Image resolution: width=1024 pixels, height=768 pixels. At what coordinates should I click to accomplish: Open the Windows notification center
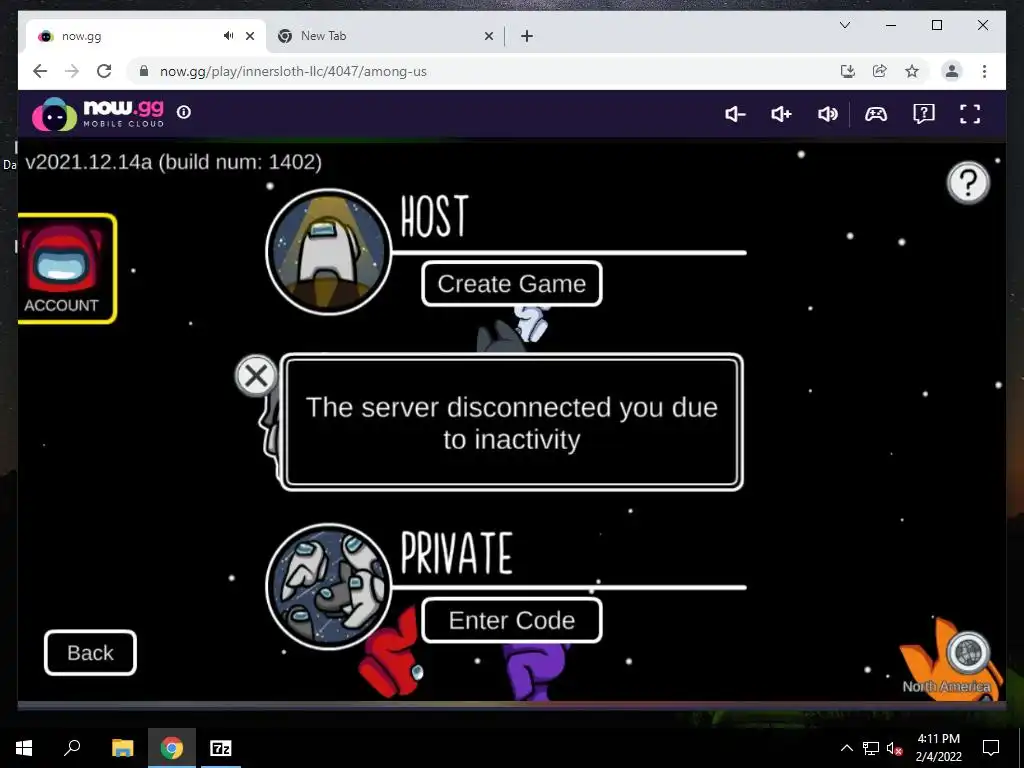[991, 748]
